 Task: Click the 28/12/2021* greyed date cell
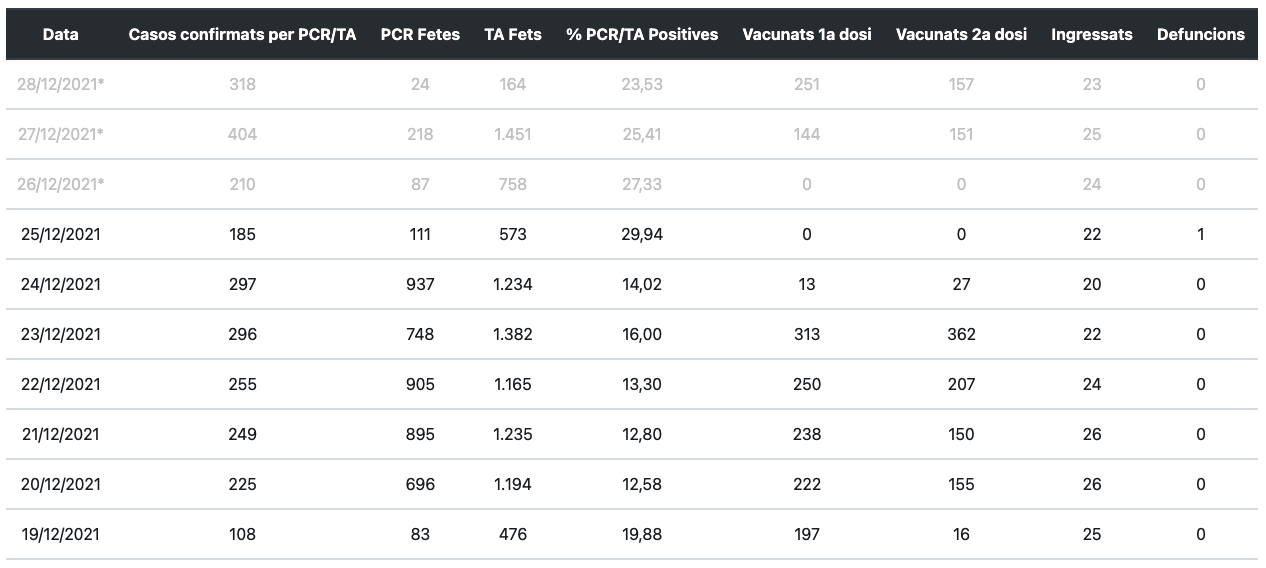61,84
